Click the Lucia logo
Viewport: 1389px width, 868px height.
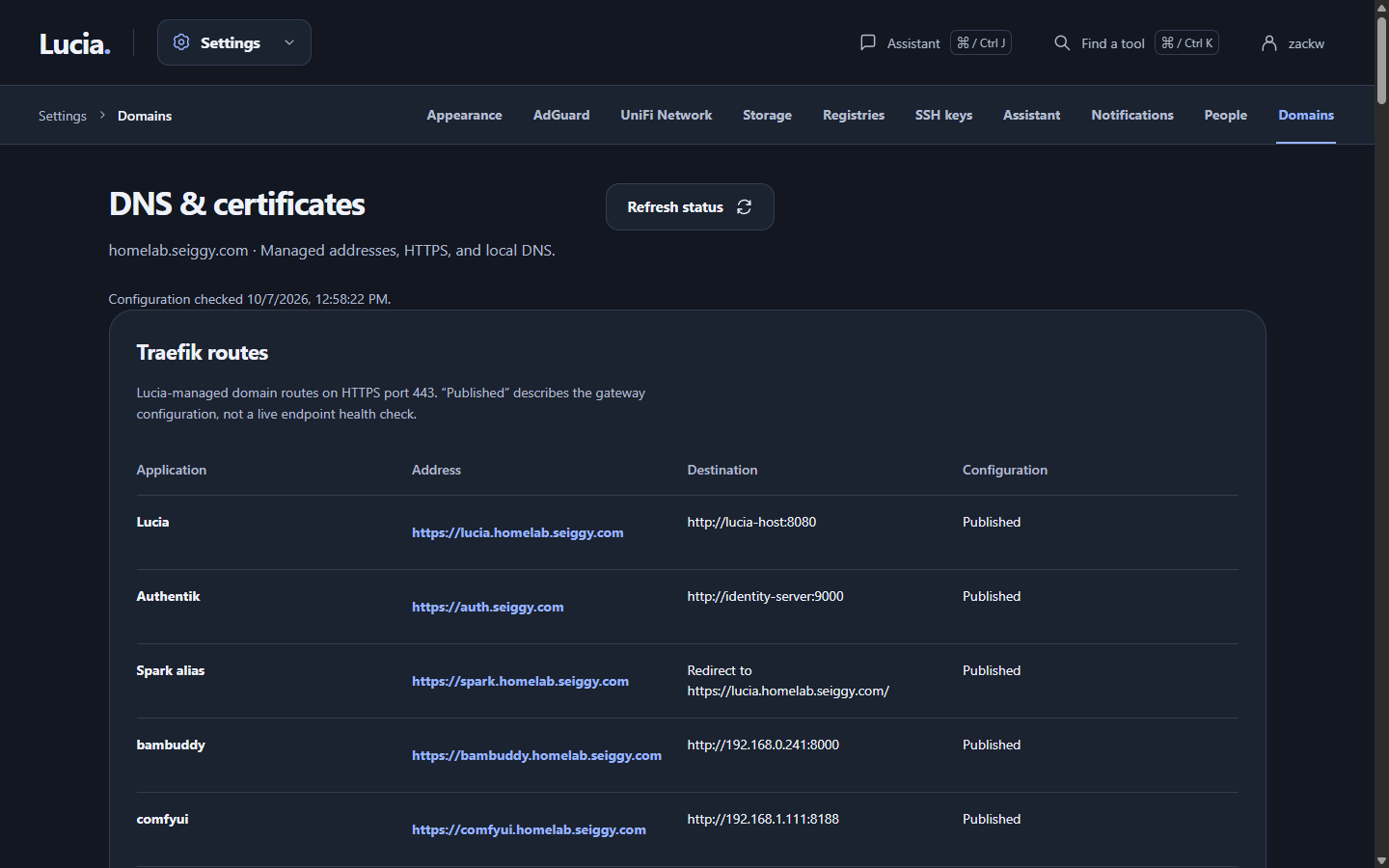(74, 43)
